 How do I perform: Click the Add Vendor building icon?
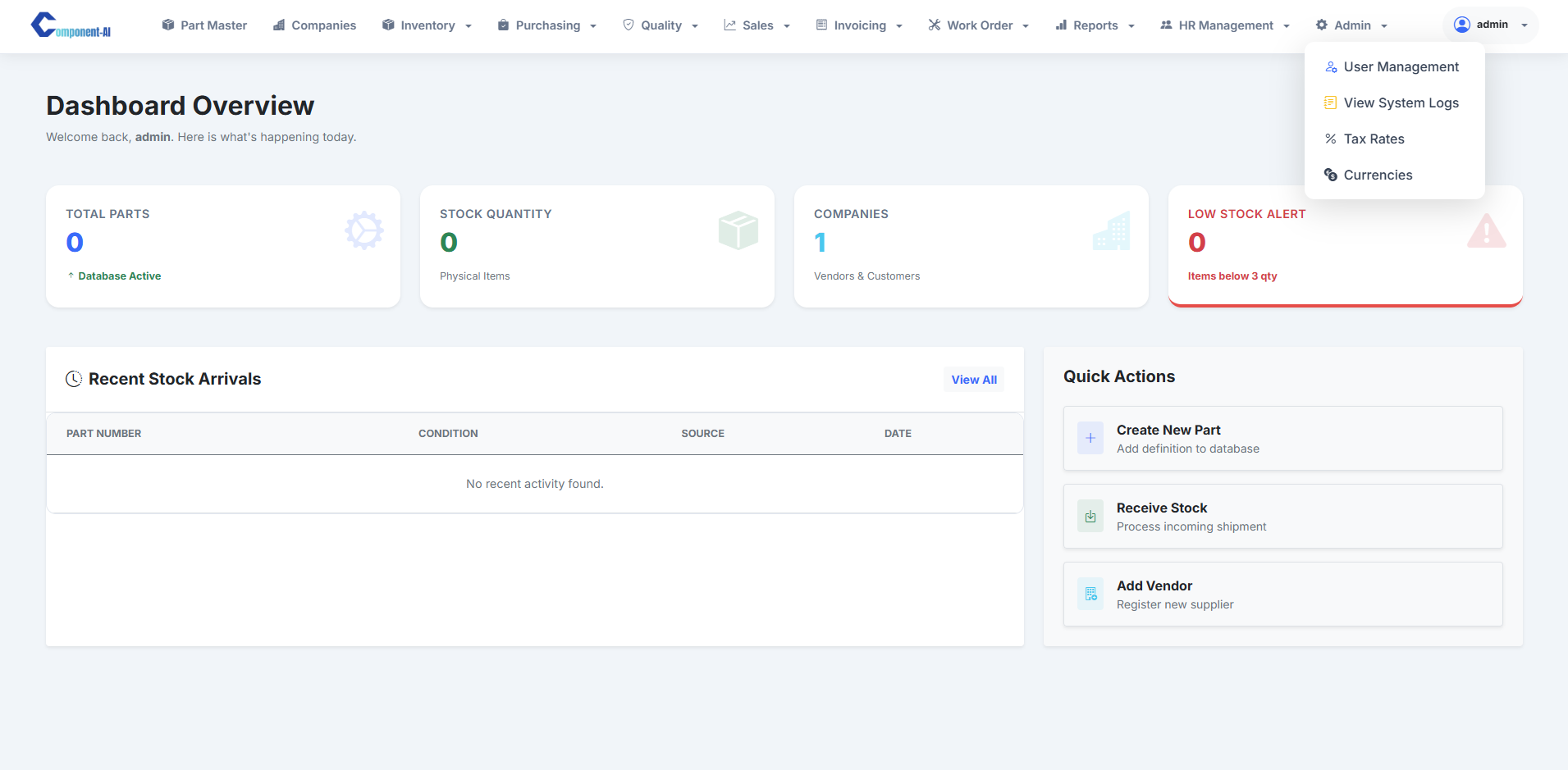click(x=1090, y=595)
